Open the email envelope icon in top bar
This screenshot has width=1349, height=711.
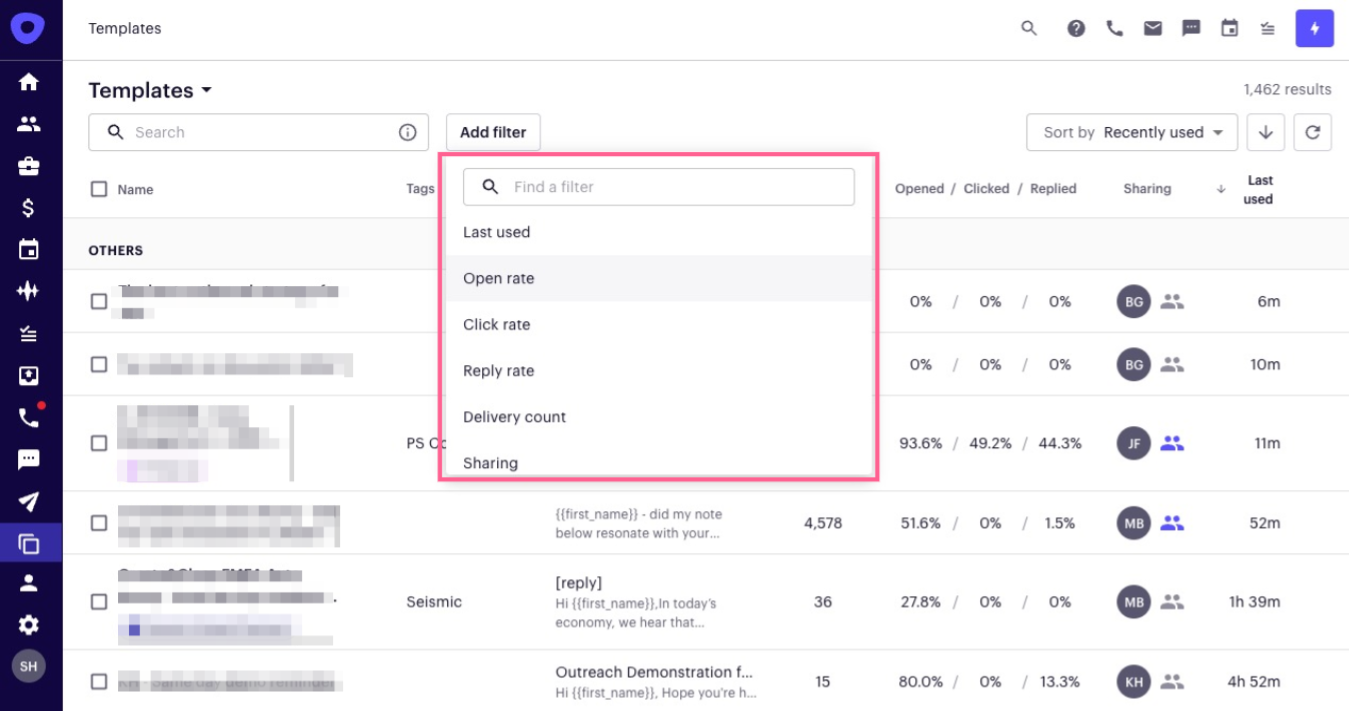point(1153,28)
